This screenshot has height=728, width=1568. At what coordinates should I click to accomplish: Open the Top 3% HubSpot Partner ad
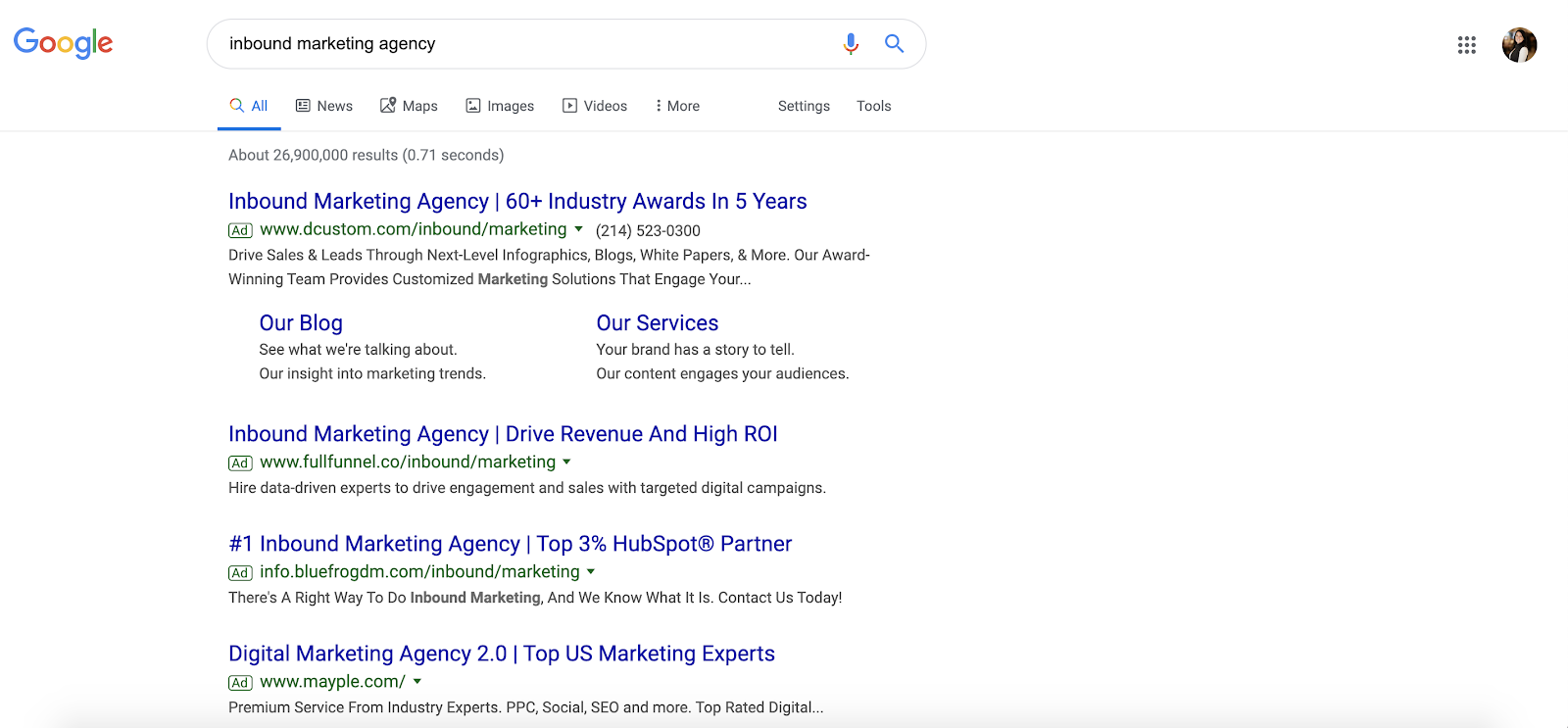tap(510, 544)
